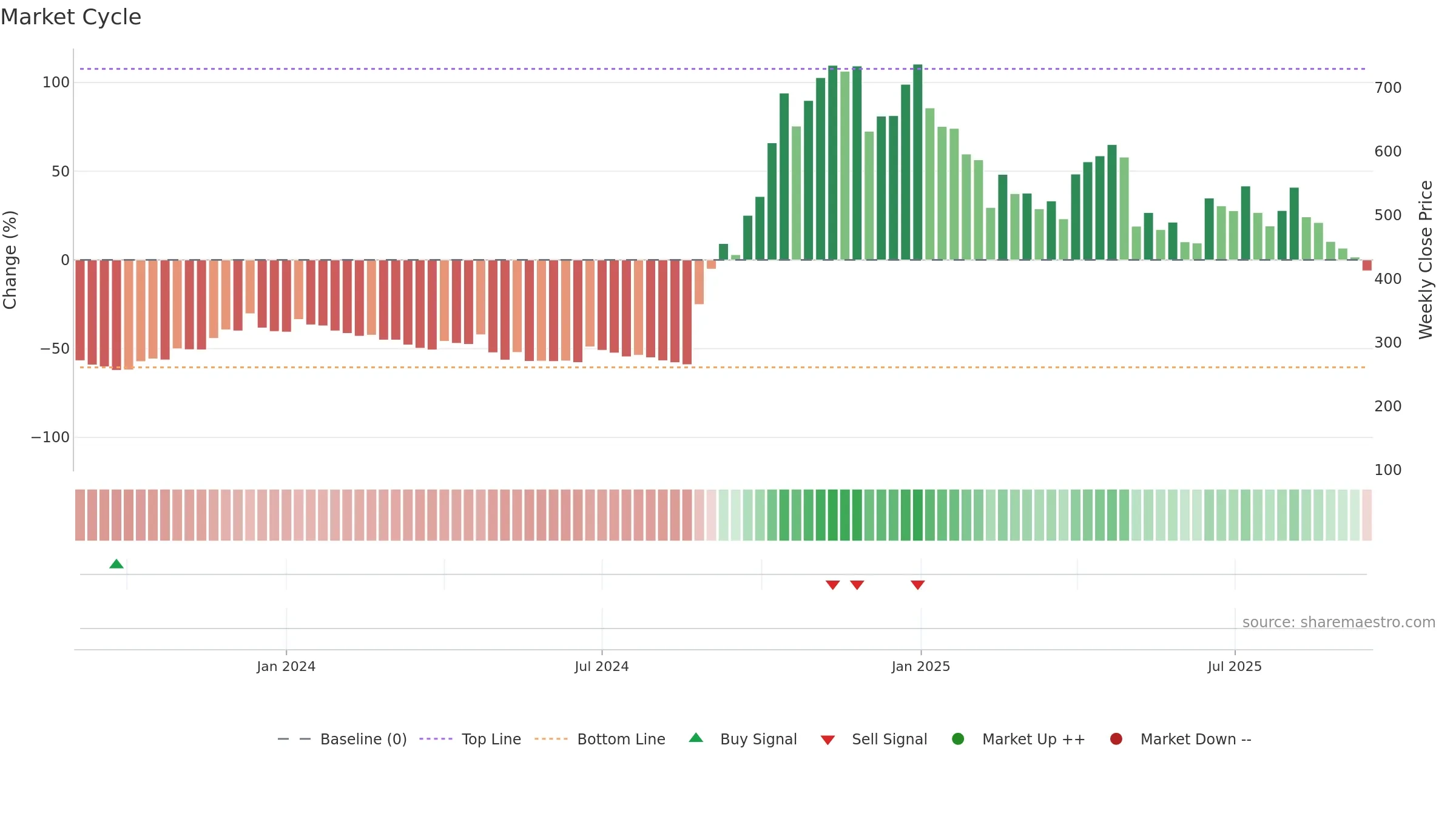The height and width of the screenshot is (819, 1456).
Task: Toggle the Market Up ++ legend entry
Action: click(1019, 740)
